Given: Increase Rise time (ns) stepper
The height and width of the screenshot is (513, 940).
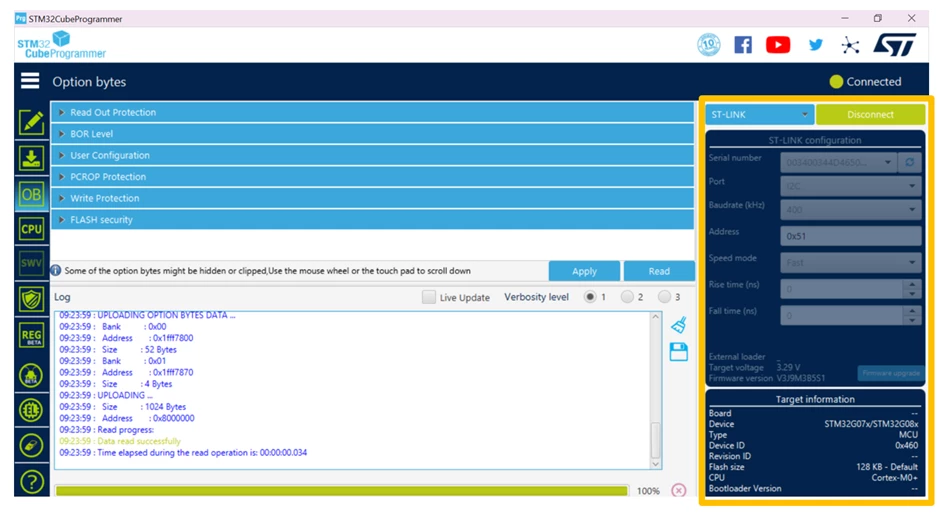Looking at the screenshot, I should coord(912,284).
